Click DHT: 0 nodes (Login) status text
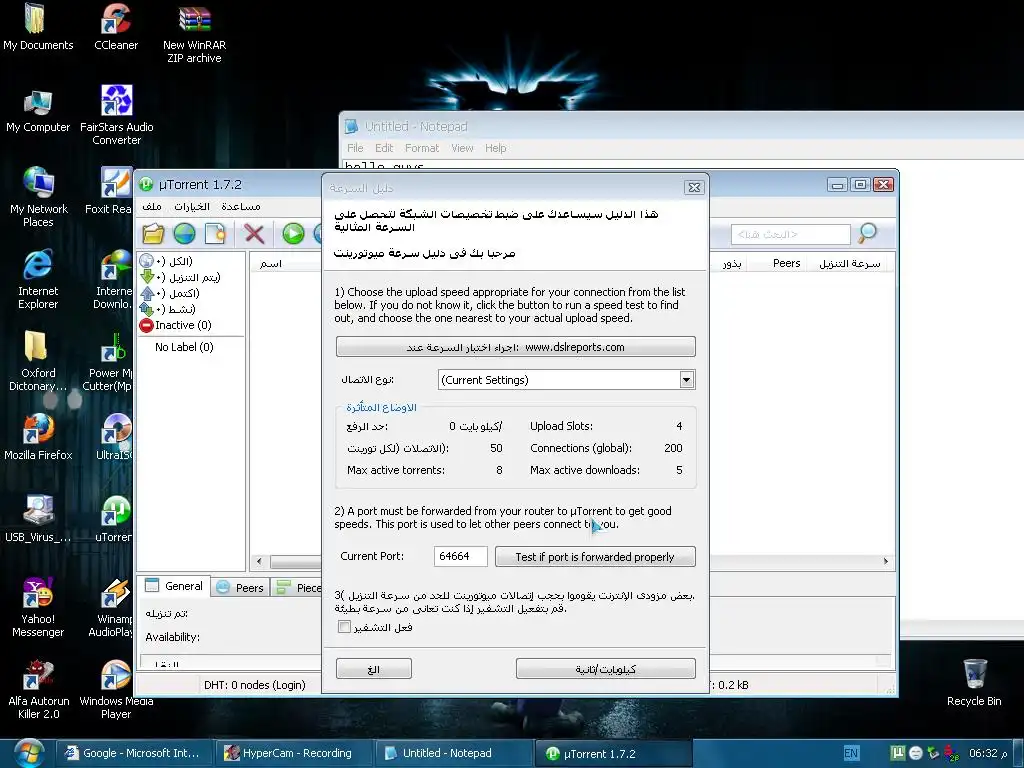 255,685
